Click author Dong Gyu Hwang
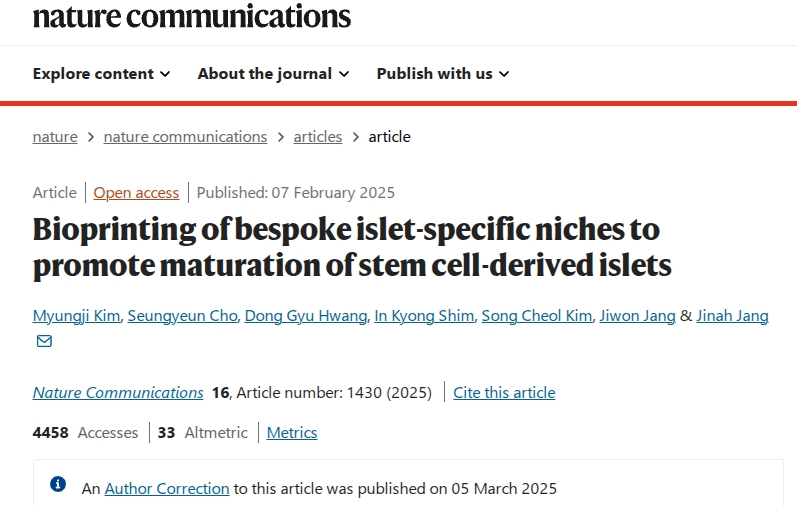This screenshot has height=506, width=797. (305, 316)
